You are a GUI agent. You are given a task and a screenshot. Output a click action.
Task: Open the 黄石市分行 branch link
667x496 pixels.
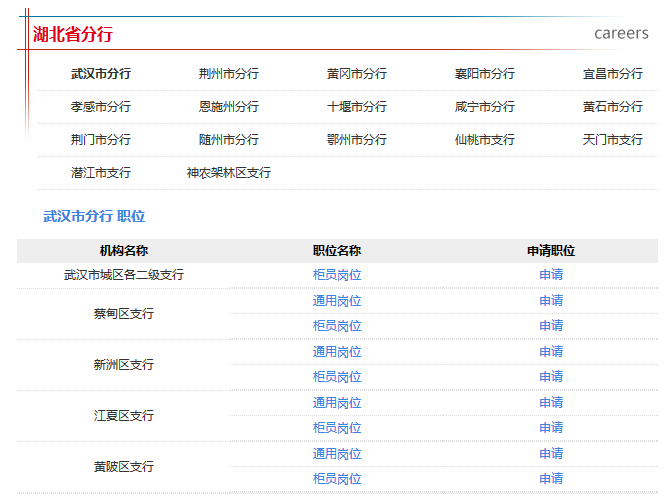612,107
